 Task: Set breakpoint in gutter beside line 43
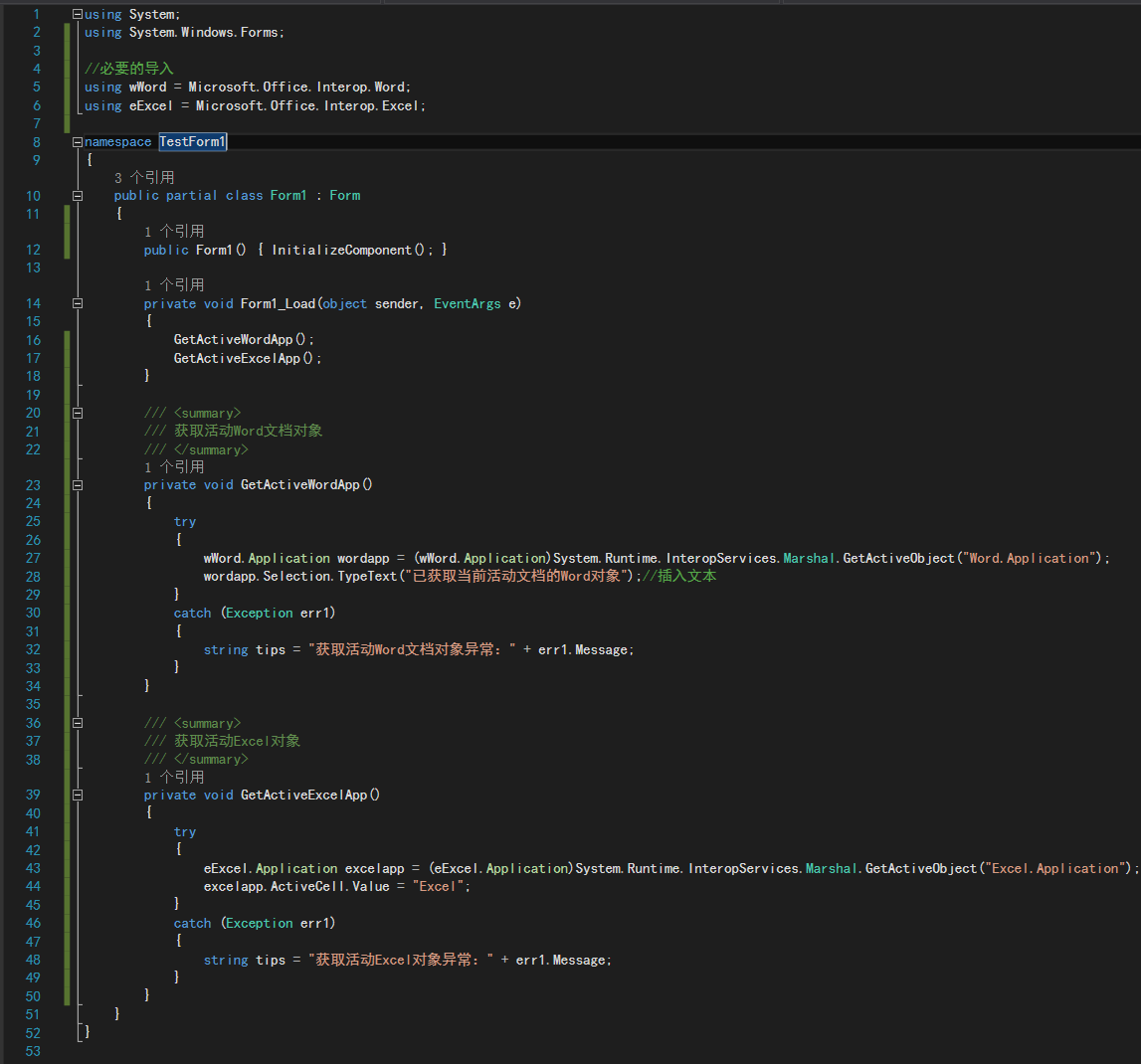[x=10, y=868]
